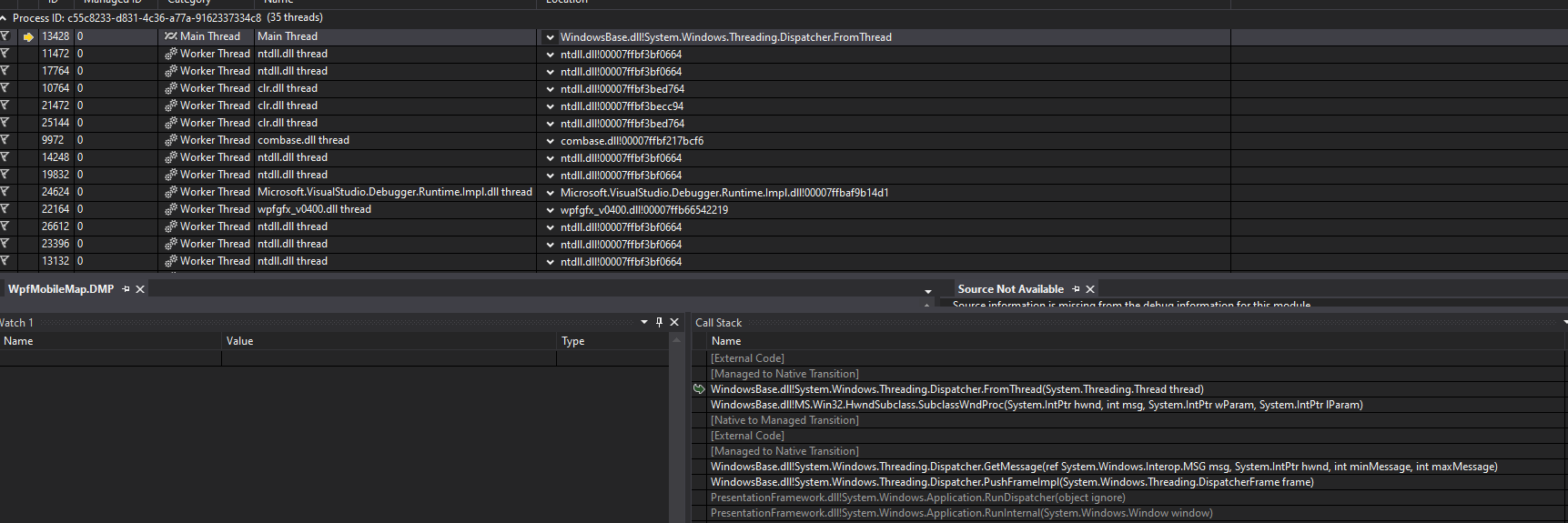Close the WpfMobileMap.DMP tab
This screenshot has width=1568, height=523.
pos(140,289)
